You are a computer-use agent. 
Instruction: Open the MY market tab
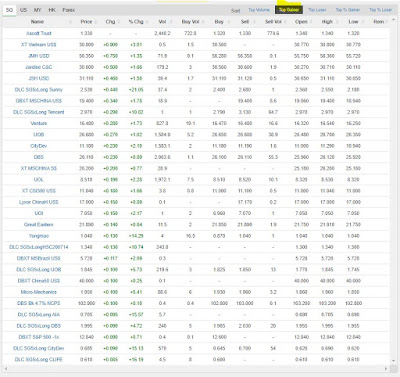38,10
